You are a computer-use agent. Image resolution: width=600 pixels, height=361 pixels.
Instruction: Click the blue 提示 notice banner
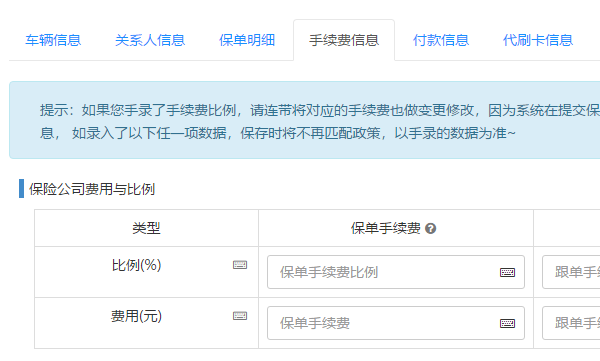point(305,120)
